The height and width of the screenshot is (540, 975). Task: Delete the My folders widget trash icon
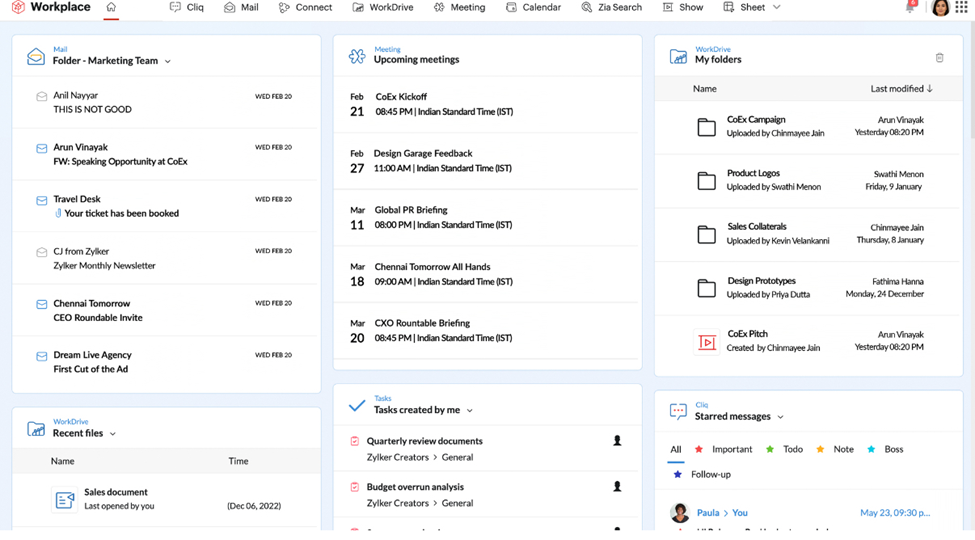point(940,58)
